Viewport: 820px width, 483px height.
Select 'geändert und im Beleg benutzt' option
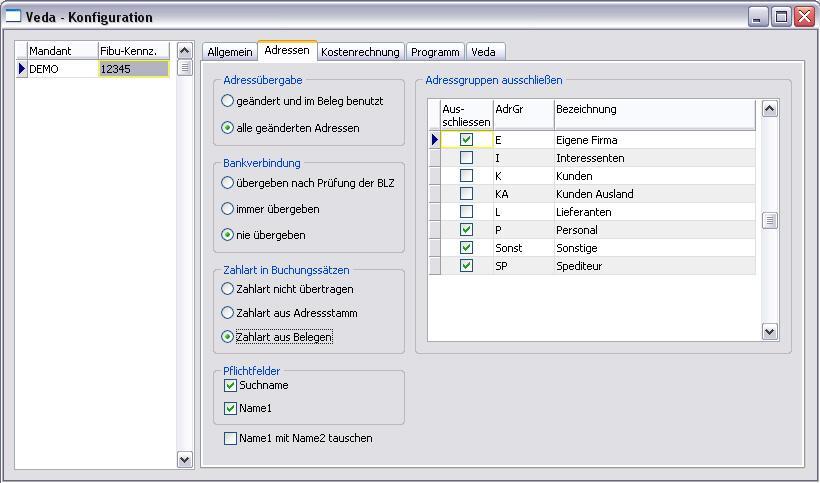pyautogui.click(x=228, y=101)
